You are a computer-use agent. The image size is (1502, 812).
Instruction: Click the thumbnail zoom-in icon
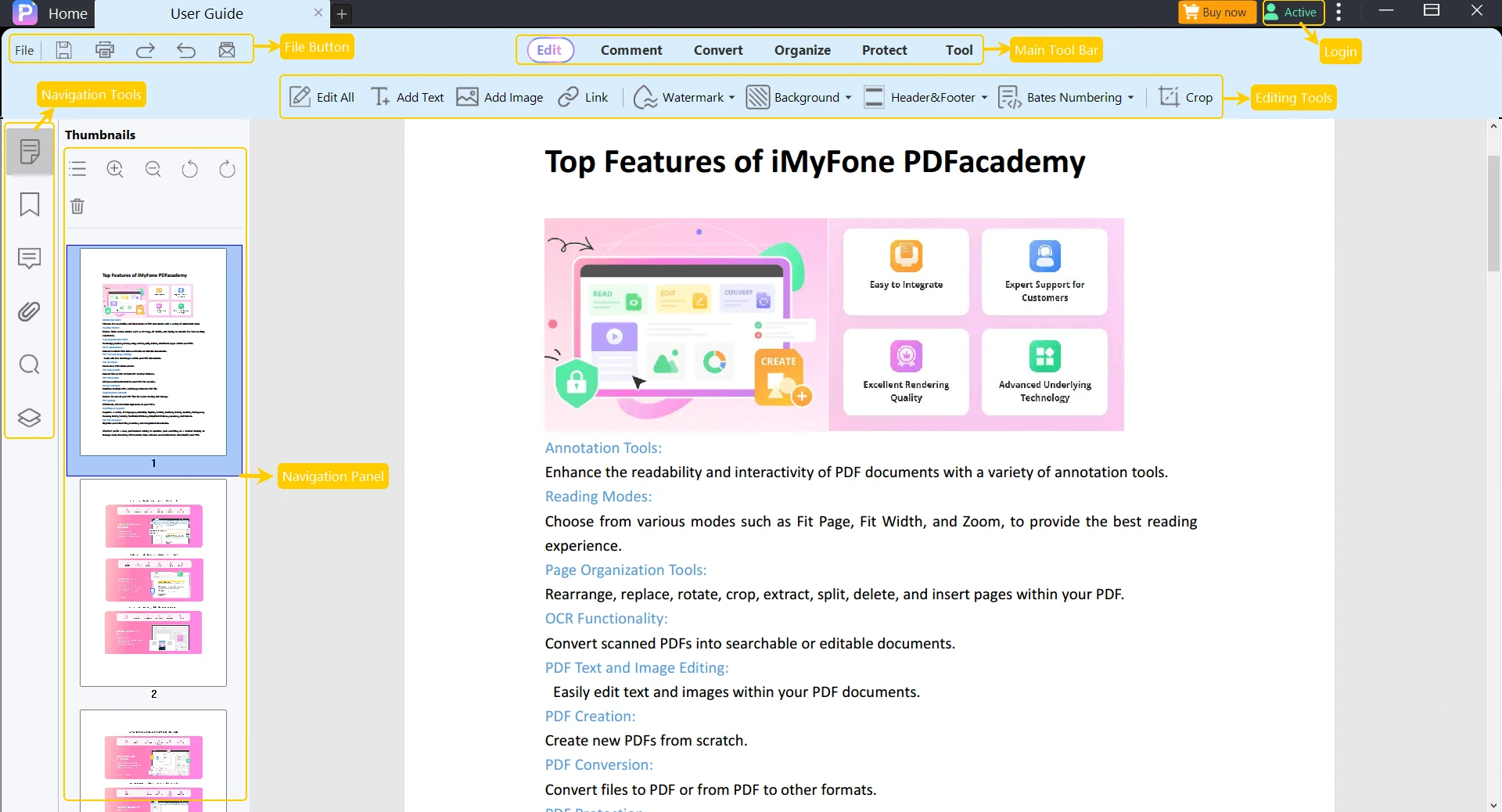pos(115,169)
